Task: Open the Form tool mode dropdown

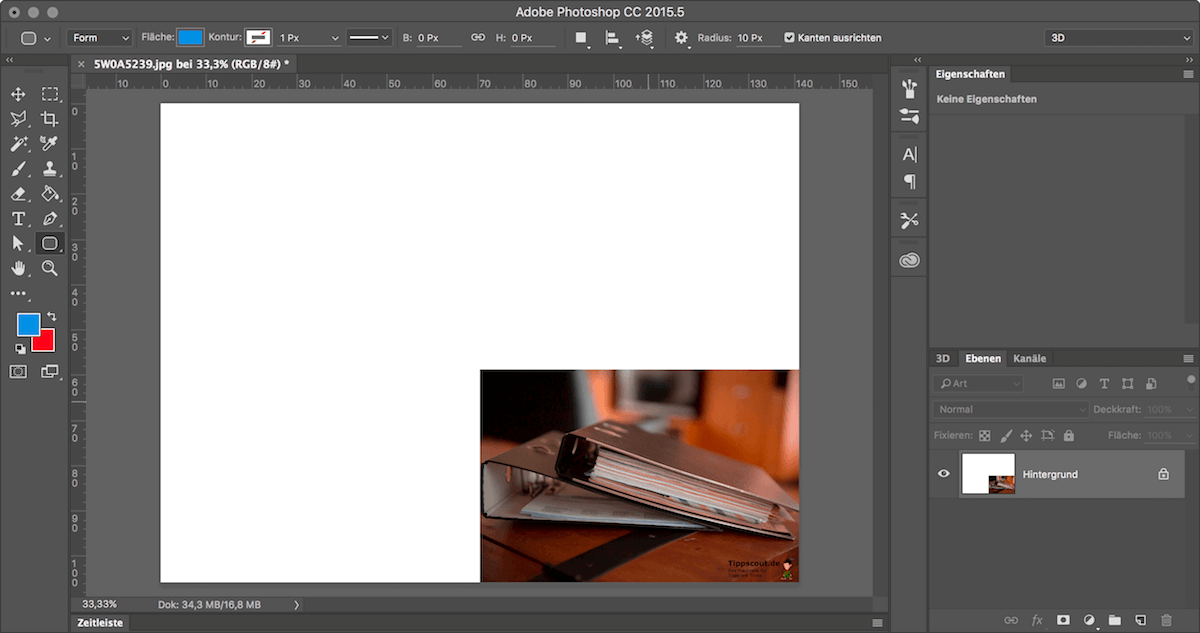Action: (x=100, y=38)
